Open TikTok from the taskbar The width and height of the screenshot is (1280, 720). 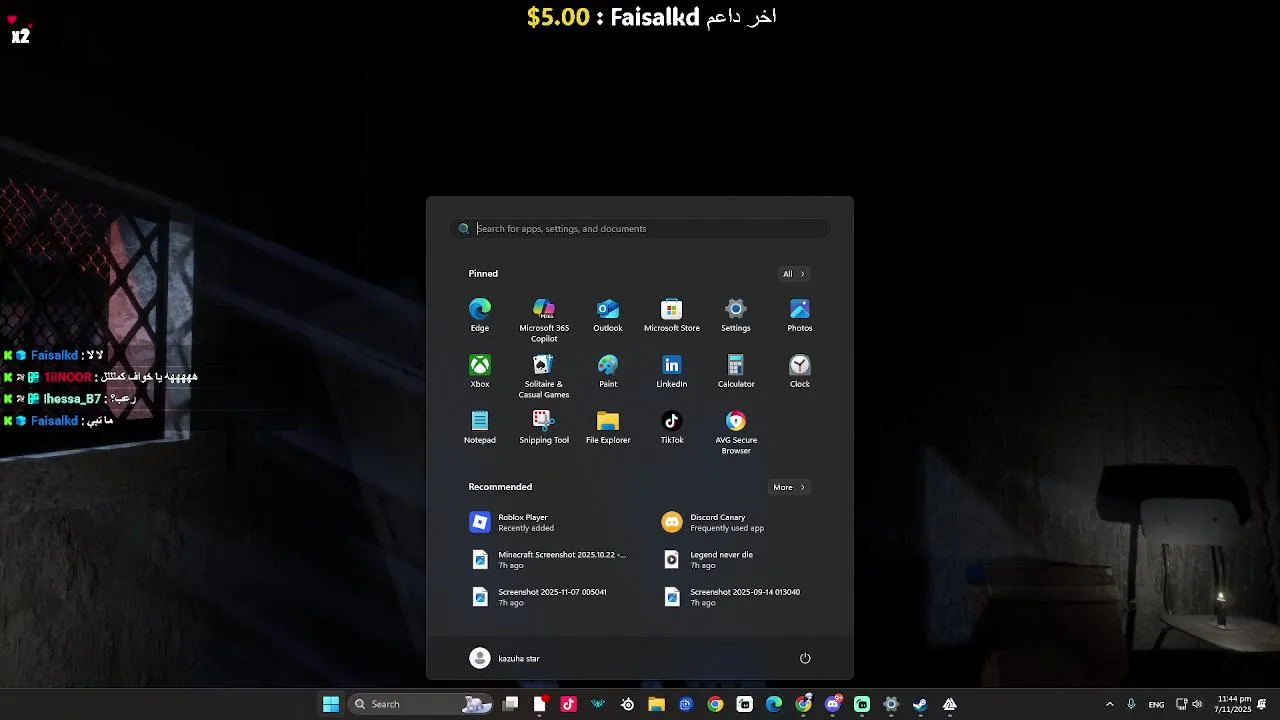tap(569, 704)
